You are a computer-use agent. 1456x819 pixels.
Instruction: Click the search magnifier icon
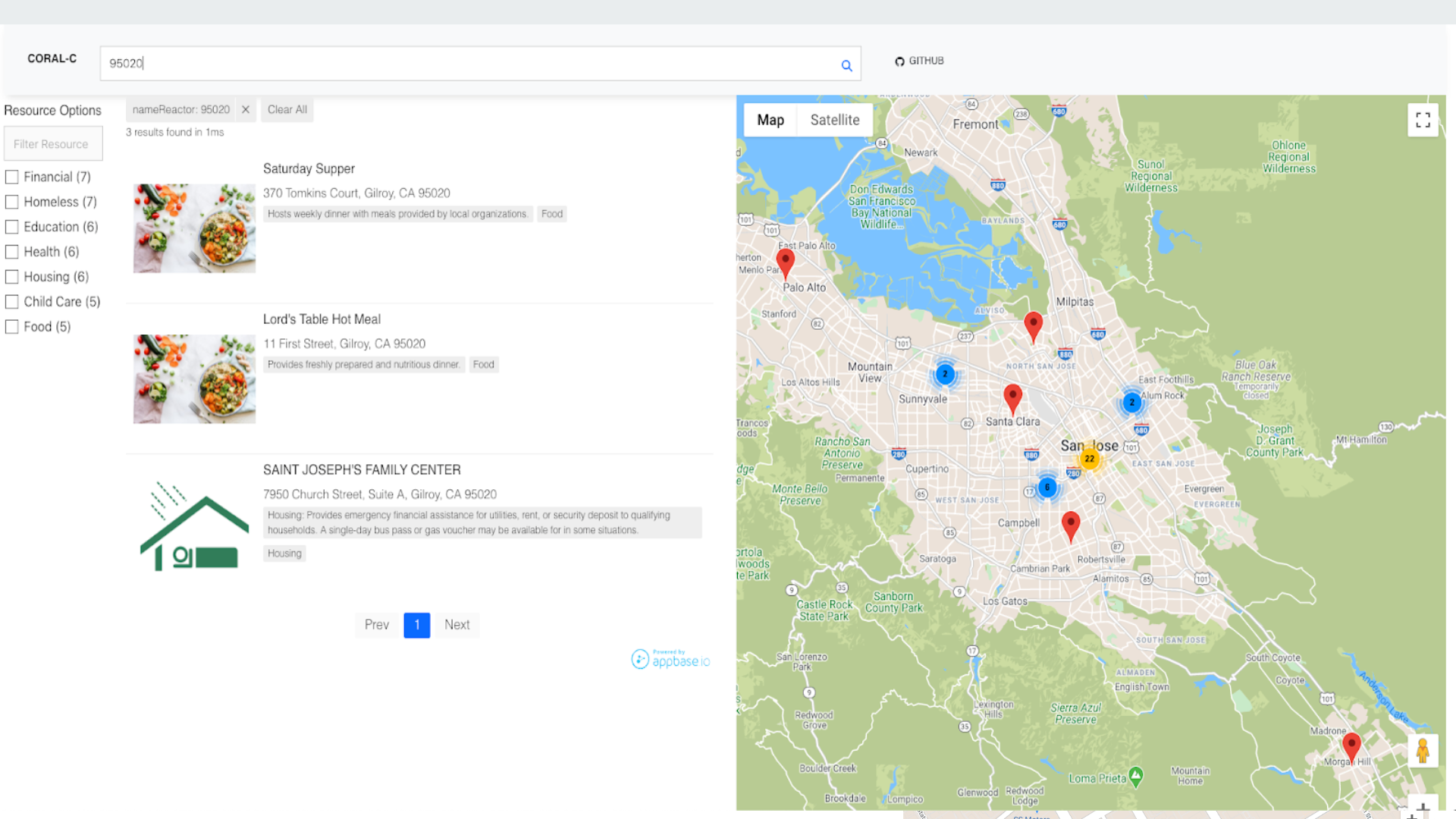coord(846,65)
